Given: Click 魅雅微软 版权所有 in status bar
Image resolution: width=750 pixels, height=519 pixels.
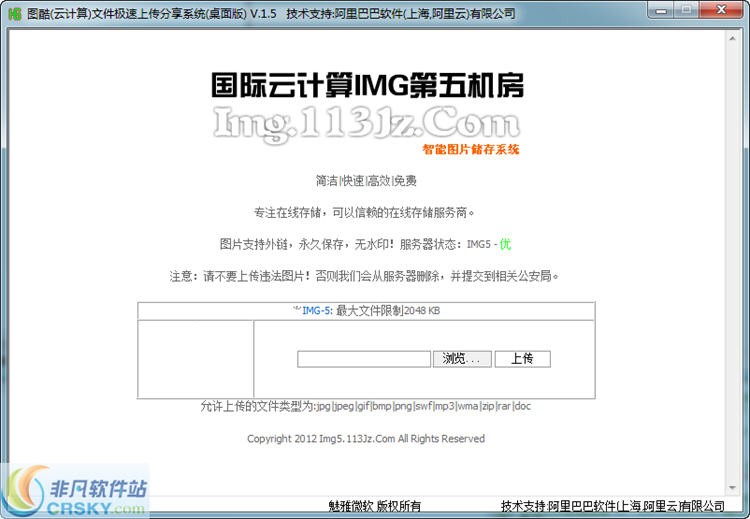Looking at the screenshot, I should pos(375,506).
